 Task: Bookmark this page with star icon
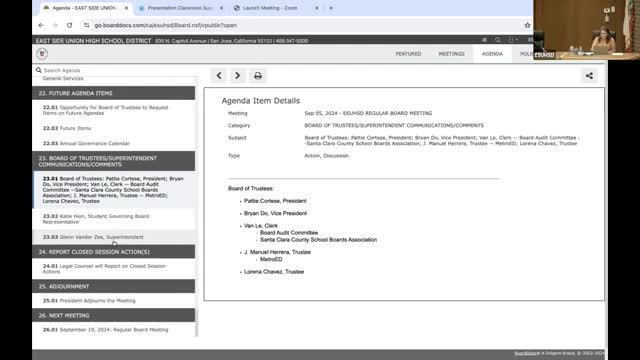(527, 25)
